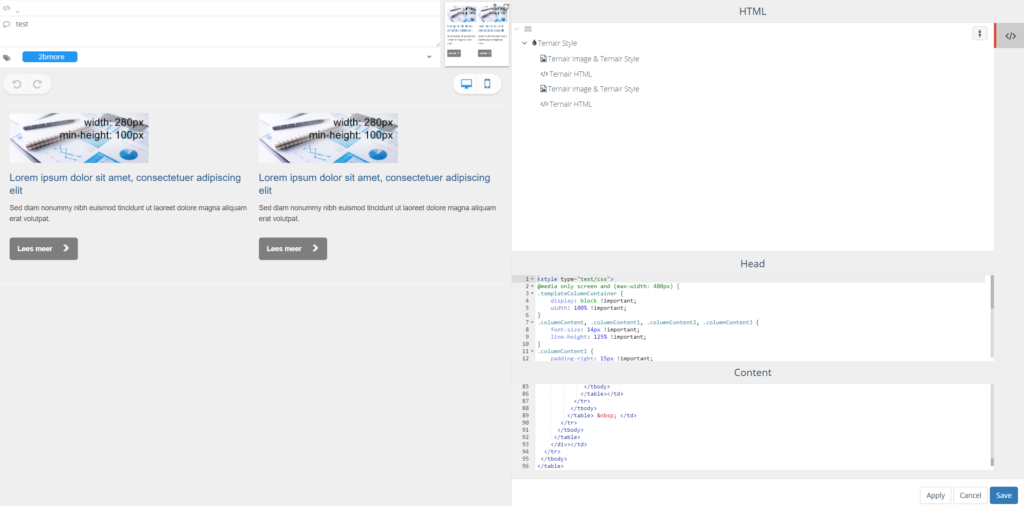Click the 2bmore tag chip

pos(50,57)
